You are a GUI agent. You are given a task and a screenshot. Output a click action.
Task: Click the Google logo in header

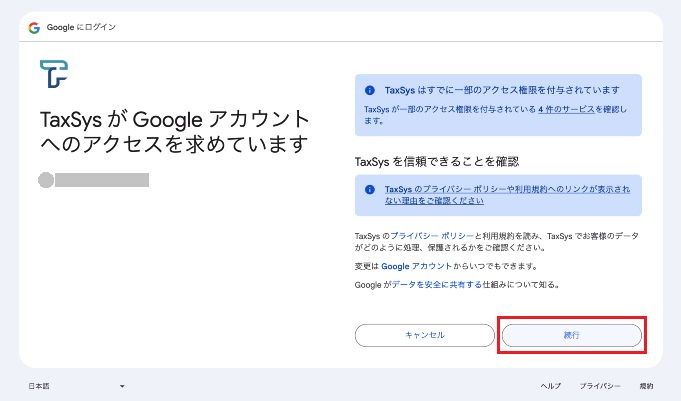point(34,27)
